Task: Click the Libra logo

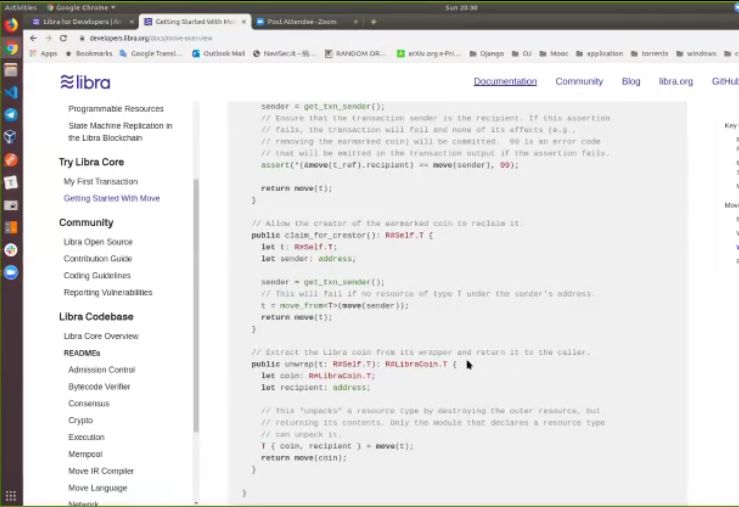Action: pos(85,82)
